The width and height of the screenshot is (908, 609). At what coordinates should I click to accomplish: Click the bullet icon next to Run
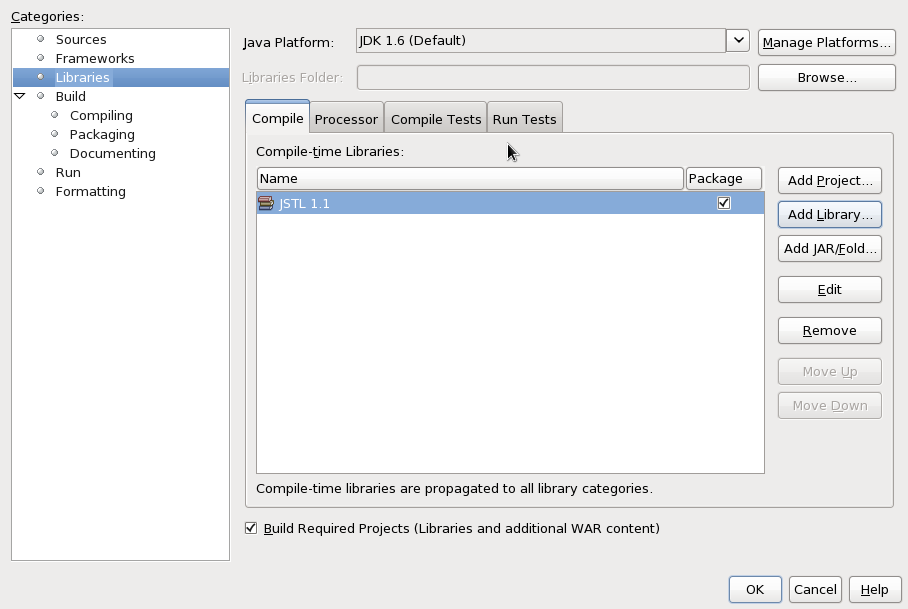41,172
